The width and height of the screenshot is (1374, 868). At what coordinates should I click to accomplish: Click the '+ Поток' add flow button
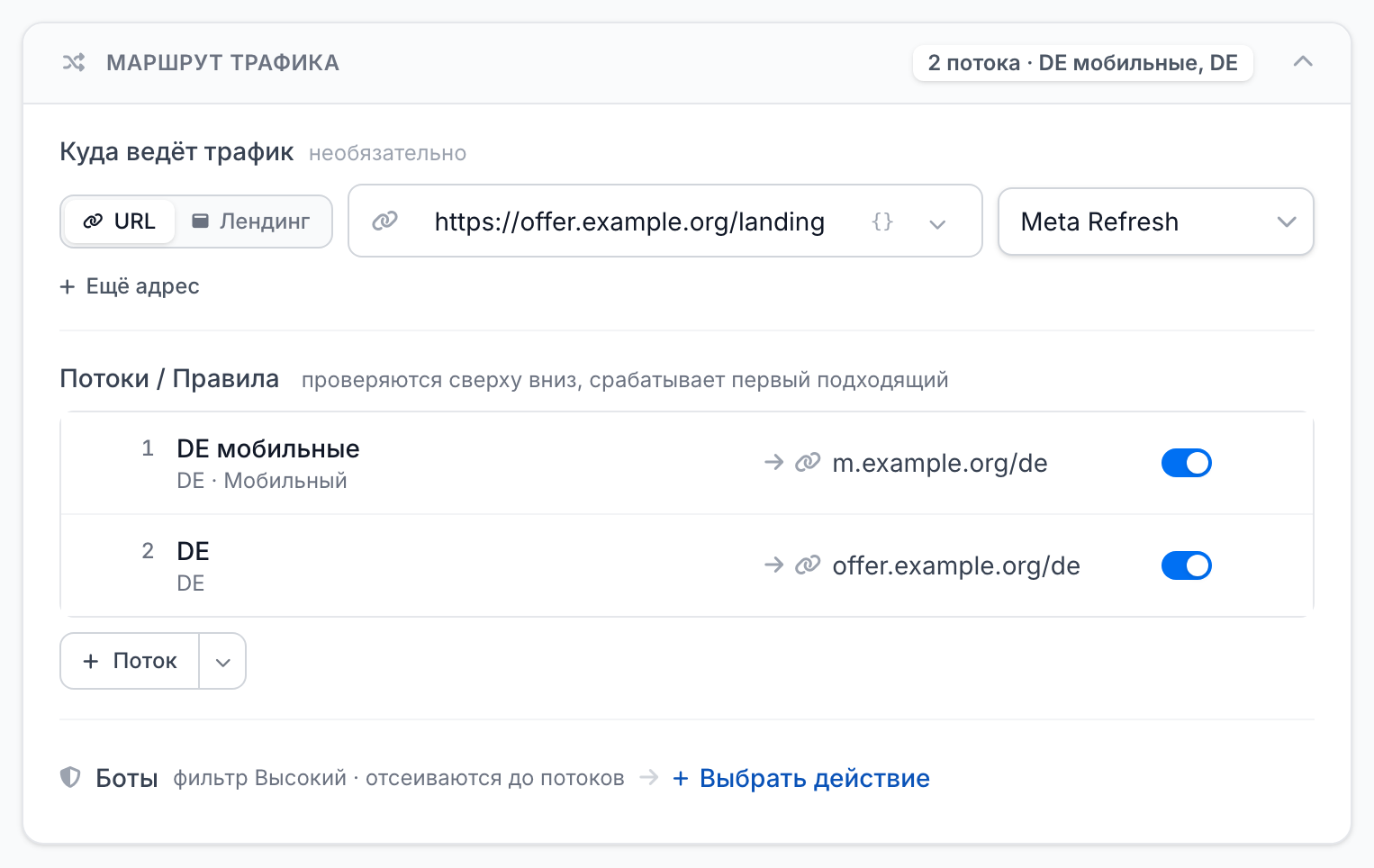(x=130, y=661)
